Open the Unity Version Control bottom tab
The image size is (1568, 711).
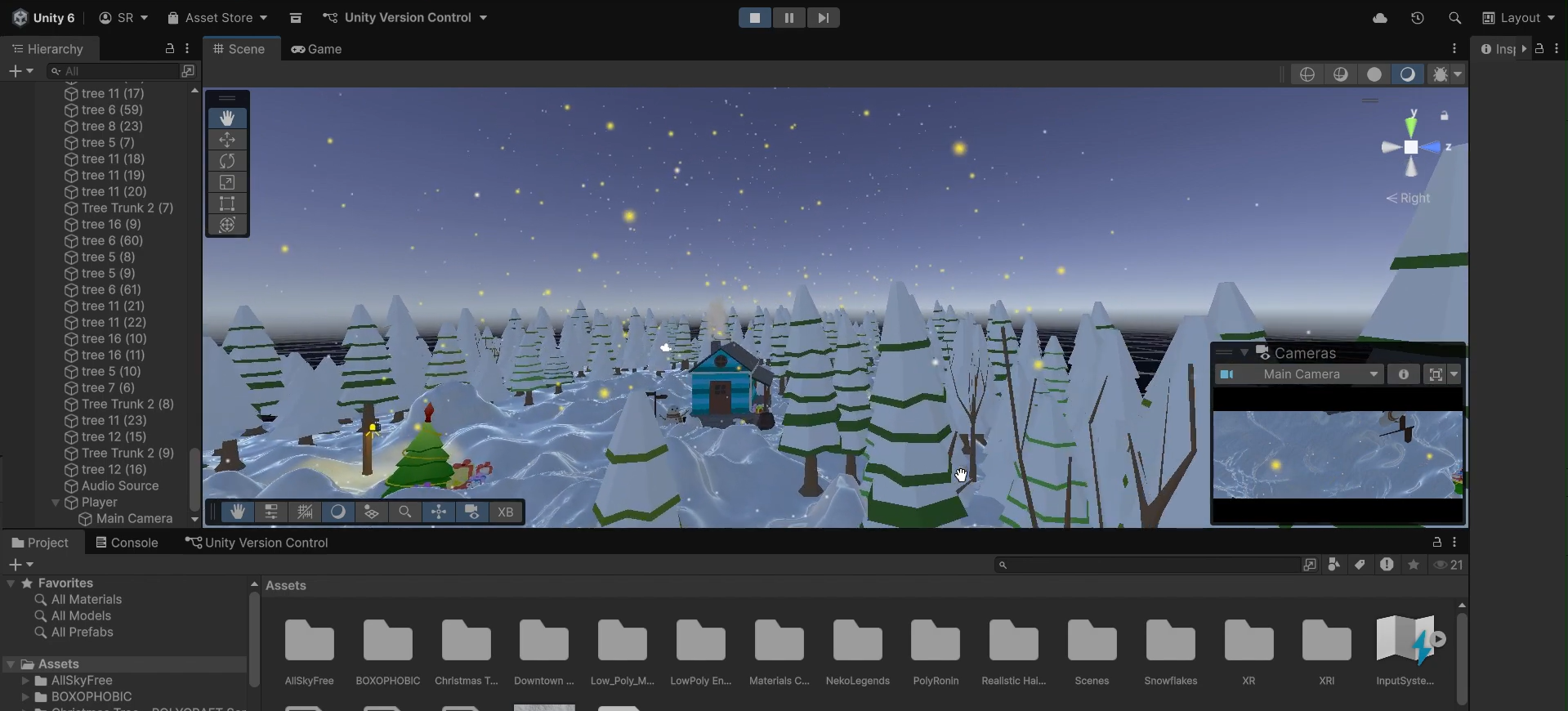click(257, 543)
